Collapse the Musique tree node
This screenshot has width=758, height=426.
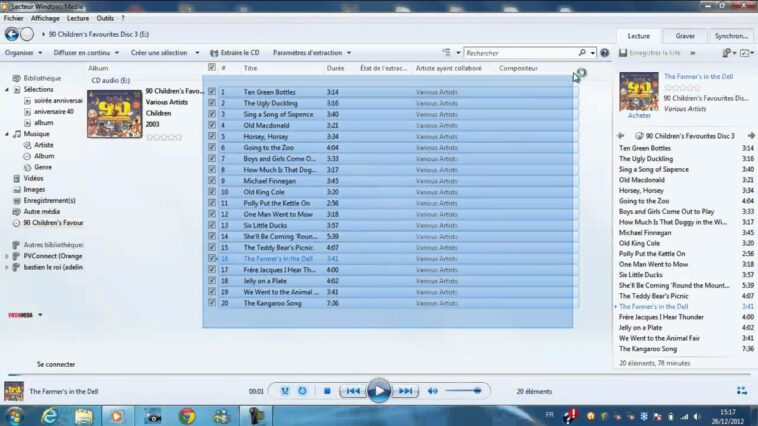(7, 134)
